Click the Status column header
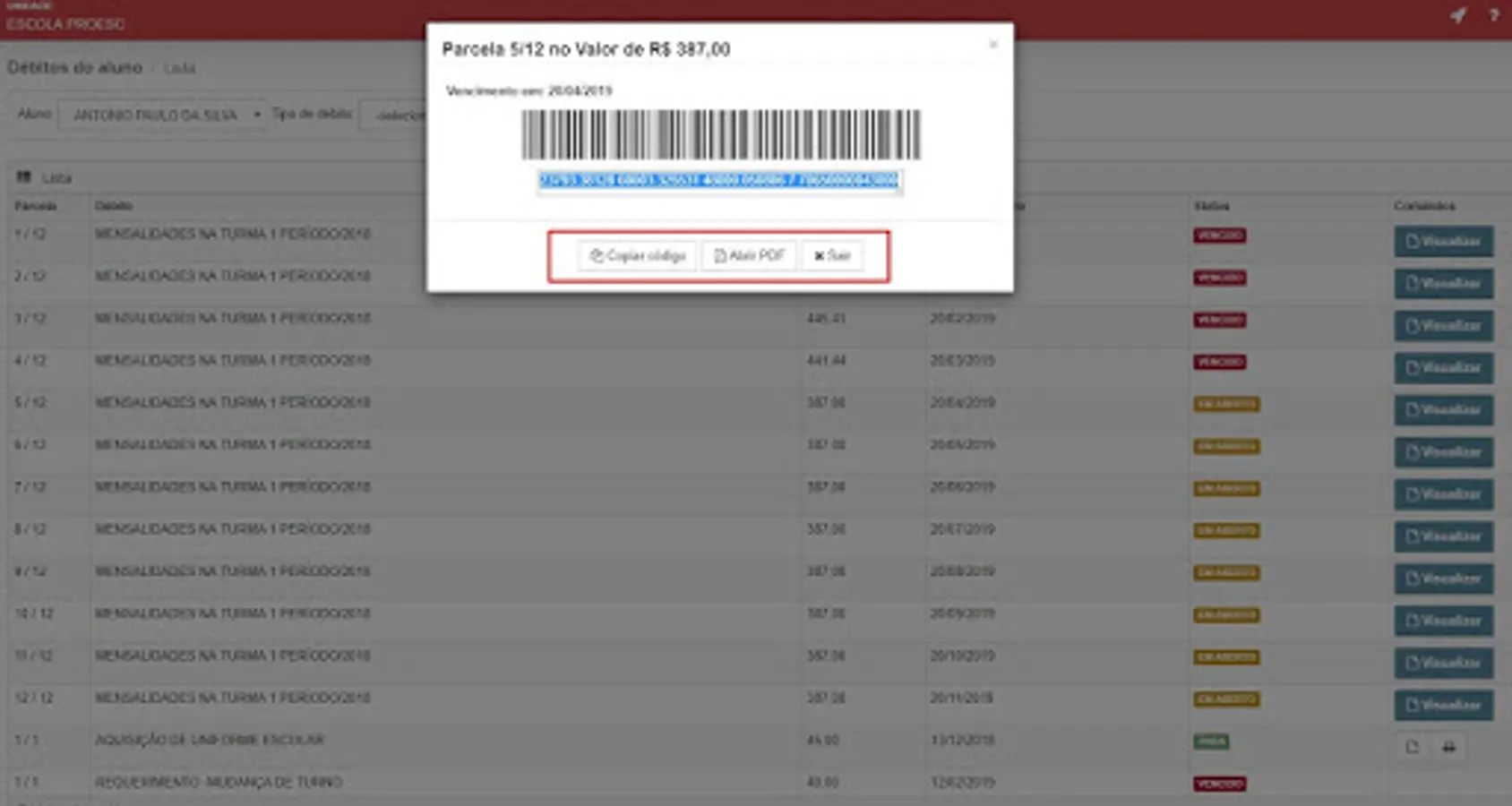The image size is (1512, 806). pyautogui.click(x=1211, y=206)
